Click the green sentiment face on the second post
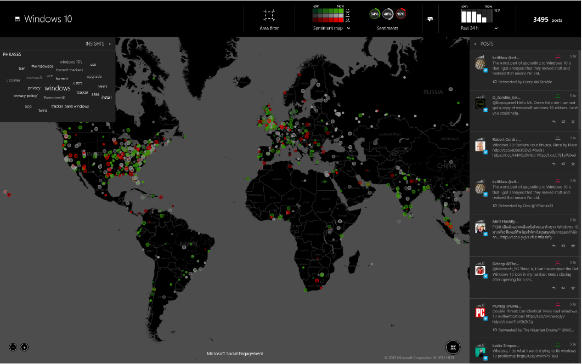Screen dimensions: 582x364 tap(558, 96)
